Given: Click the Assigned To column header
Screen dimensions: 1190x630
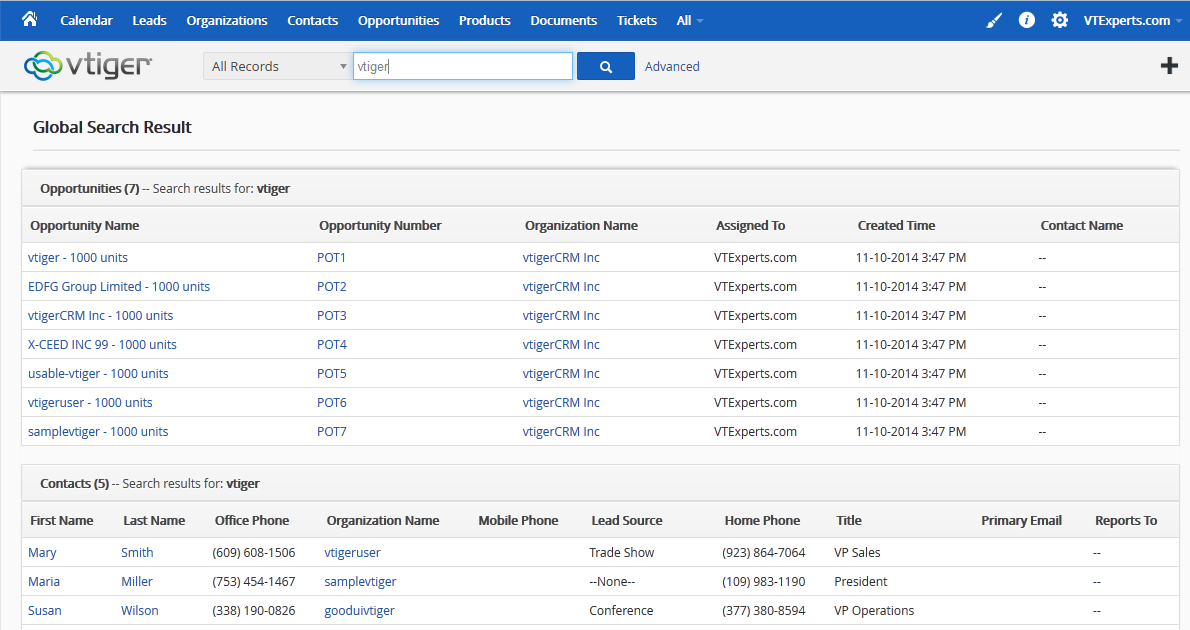Looking at the screenshot, I should tap(751, 225).
